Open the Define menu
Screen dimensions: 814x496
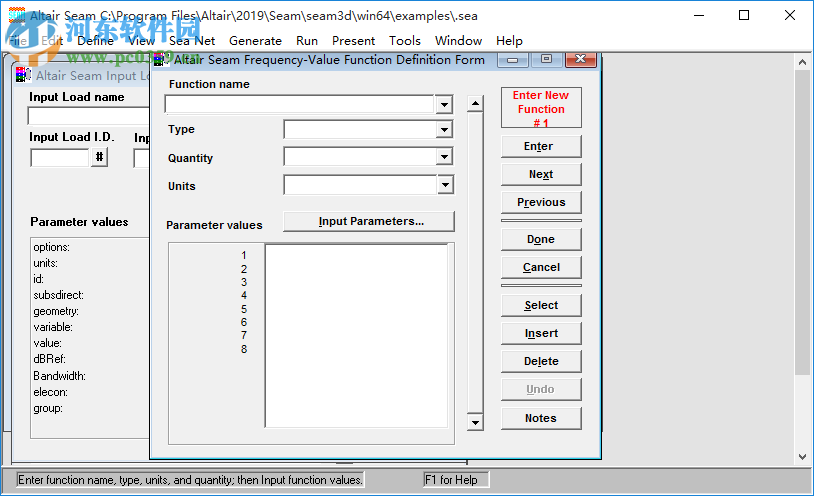click(x=96, y=41)
